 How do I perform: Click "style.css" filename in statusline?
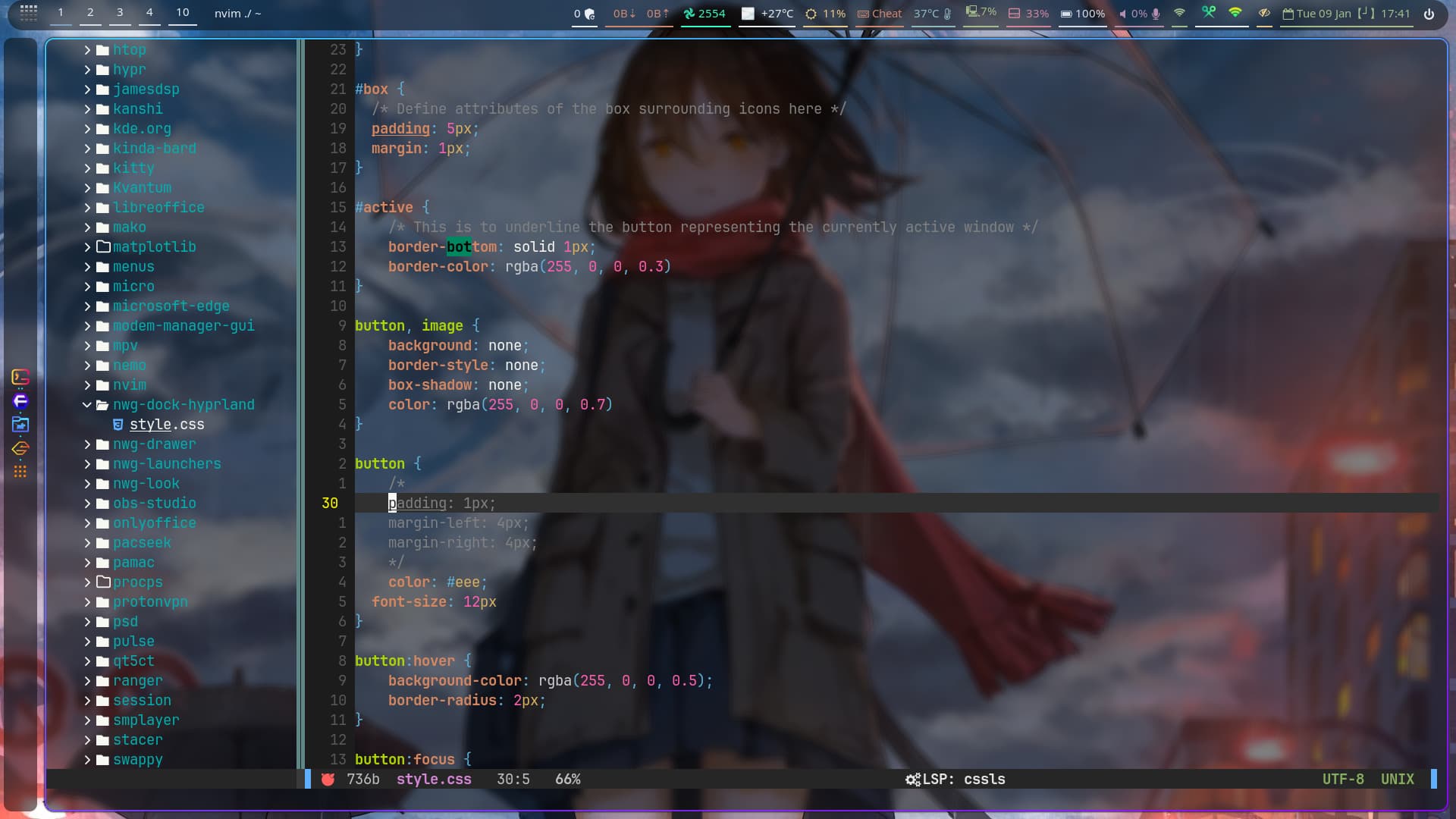tap(434, 779)
